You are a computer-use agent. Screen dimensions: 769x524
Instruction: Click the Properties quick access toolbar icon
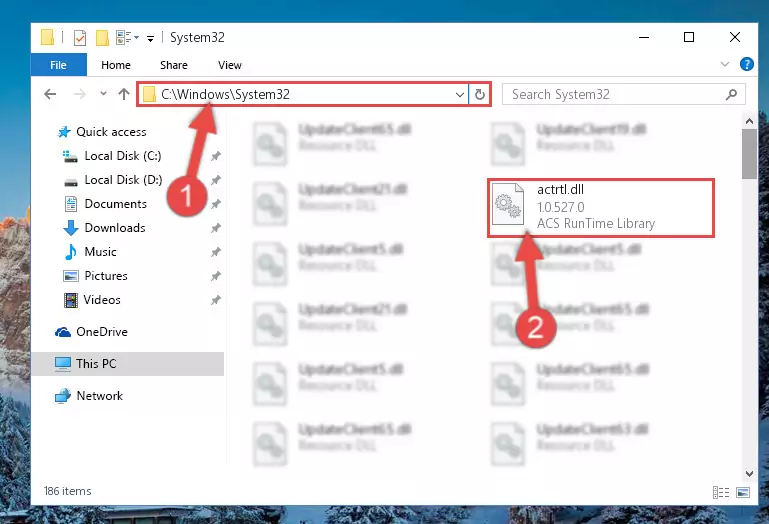(x=79, y=37)
